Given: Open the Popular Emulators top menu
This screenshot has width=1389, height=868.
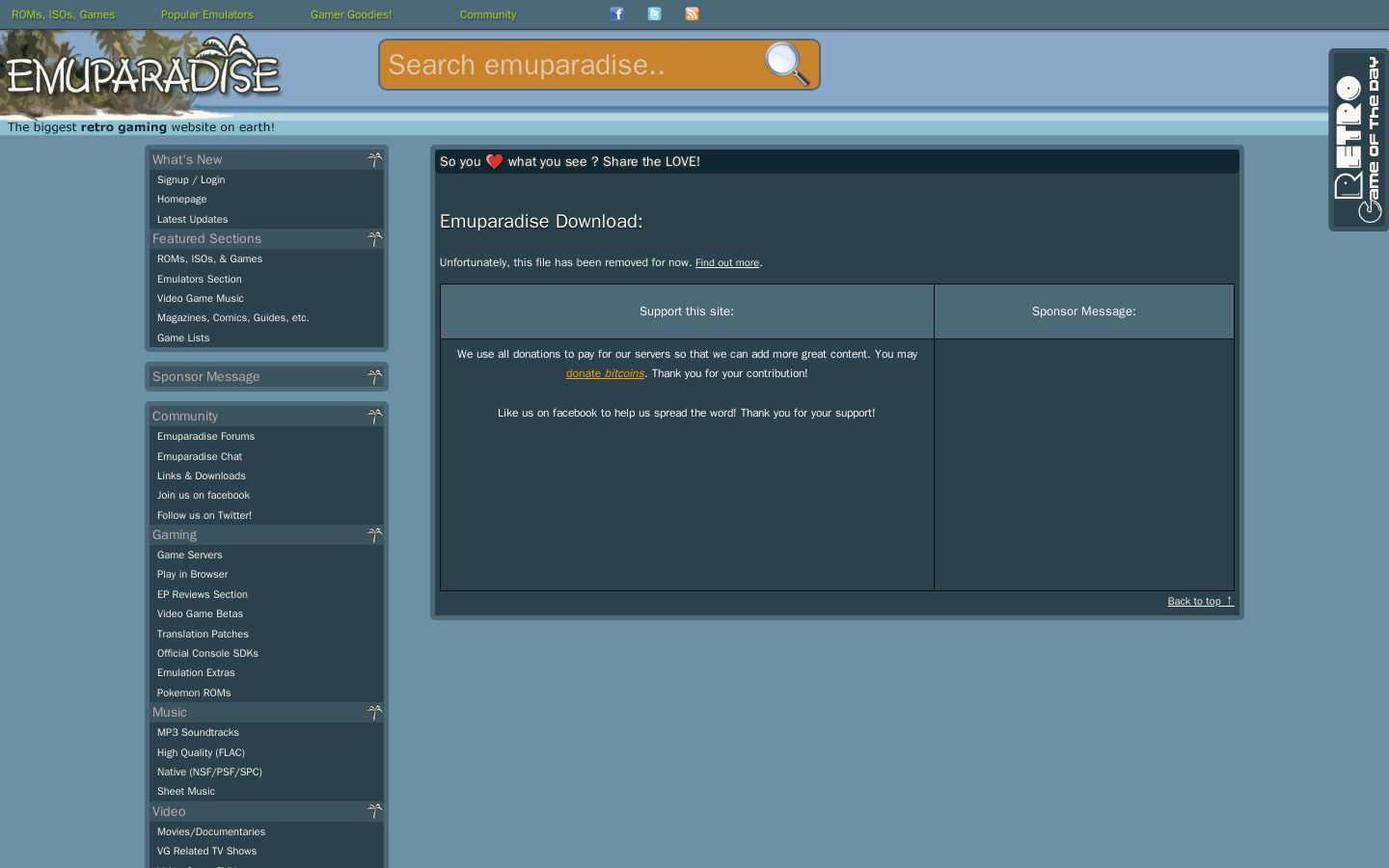Looking at the screenshot, I should pos(206,14).
